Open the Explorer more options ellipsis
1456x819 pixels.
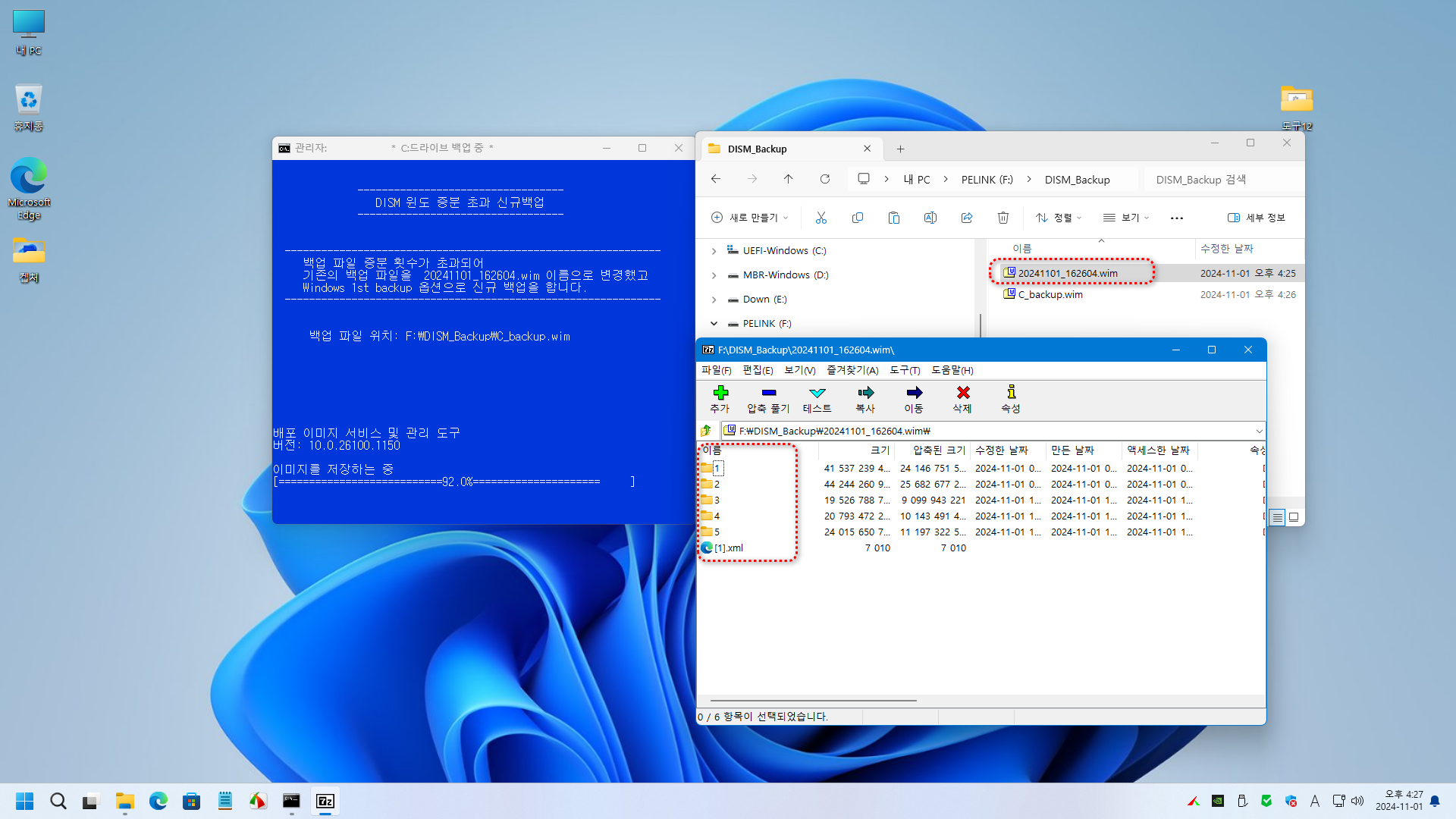1176,218
